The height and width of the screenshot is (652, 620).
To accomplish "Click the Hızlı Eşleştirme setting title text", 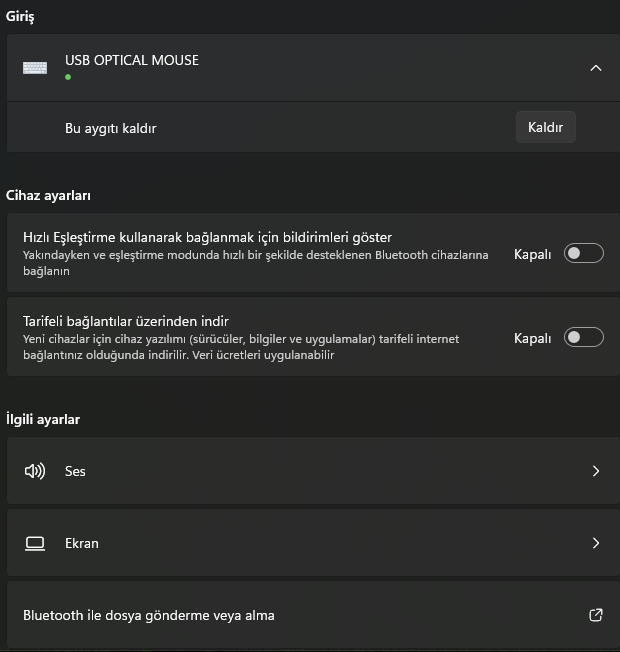I will (207, 238).
